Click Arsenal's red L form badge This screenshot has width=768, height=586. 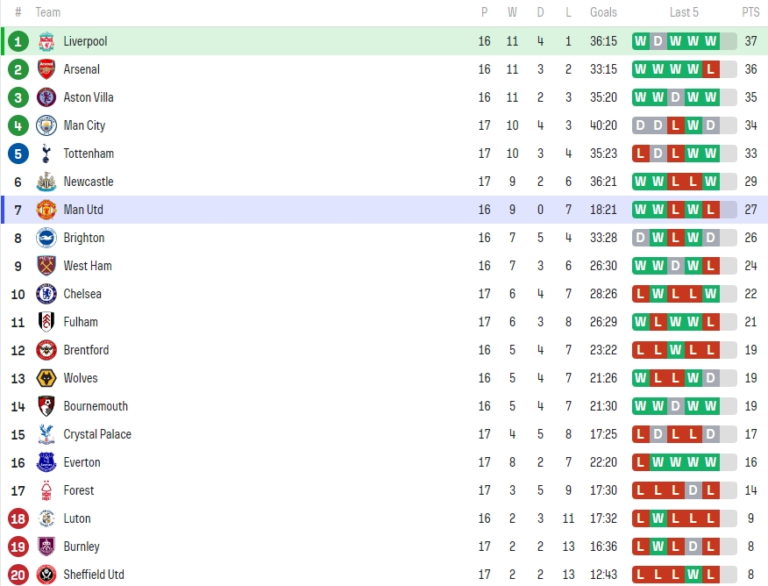(710, 70)
